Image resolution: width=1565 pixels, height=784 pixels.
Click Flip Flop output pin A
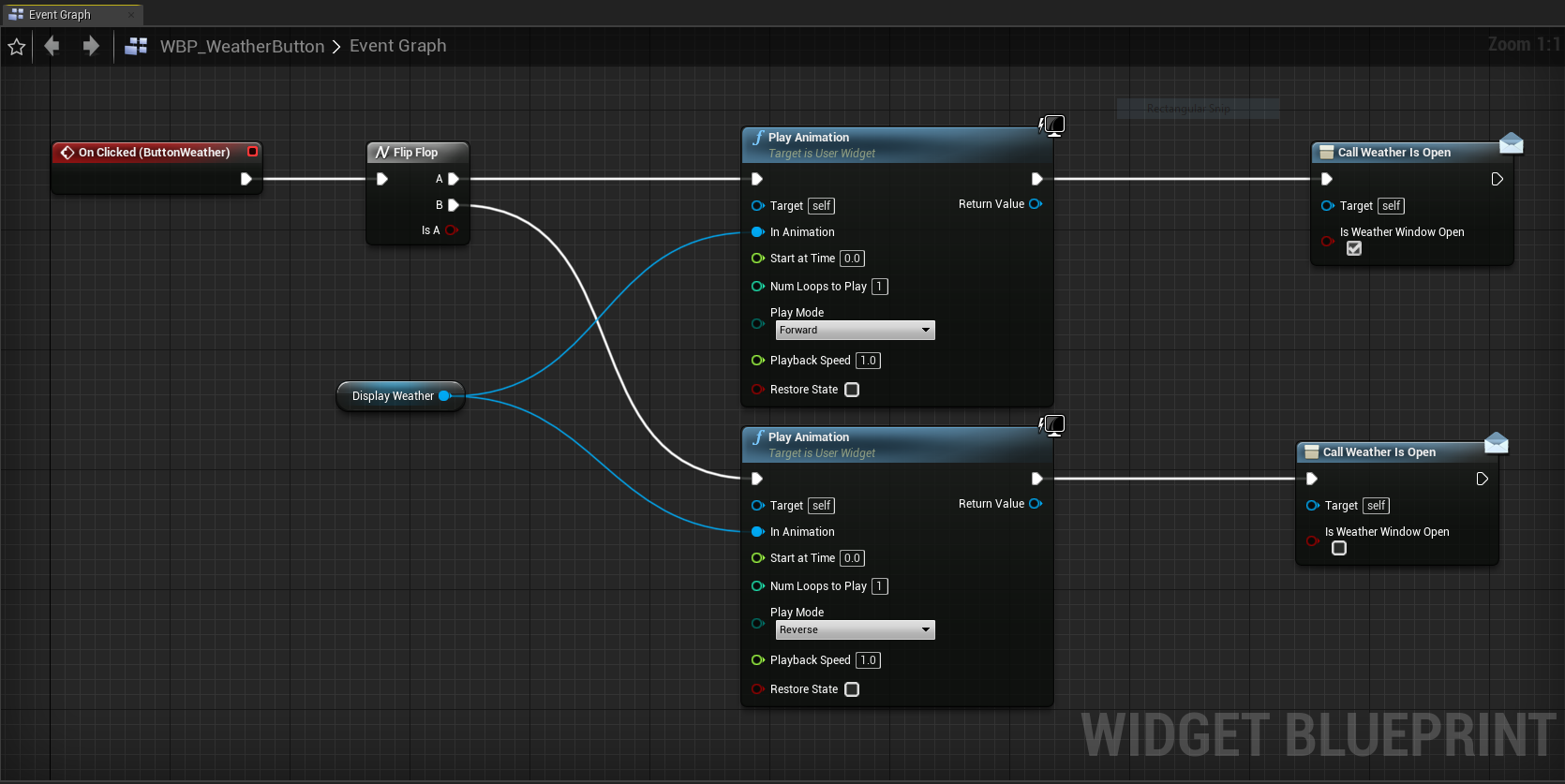(x=454, y=179)
